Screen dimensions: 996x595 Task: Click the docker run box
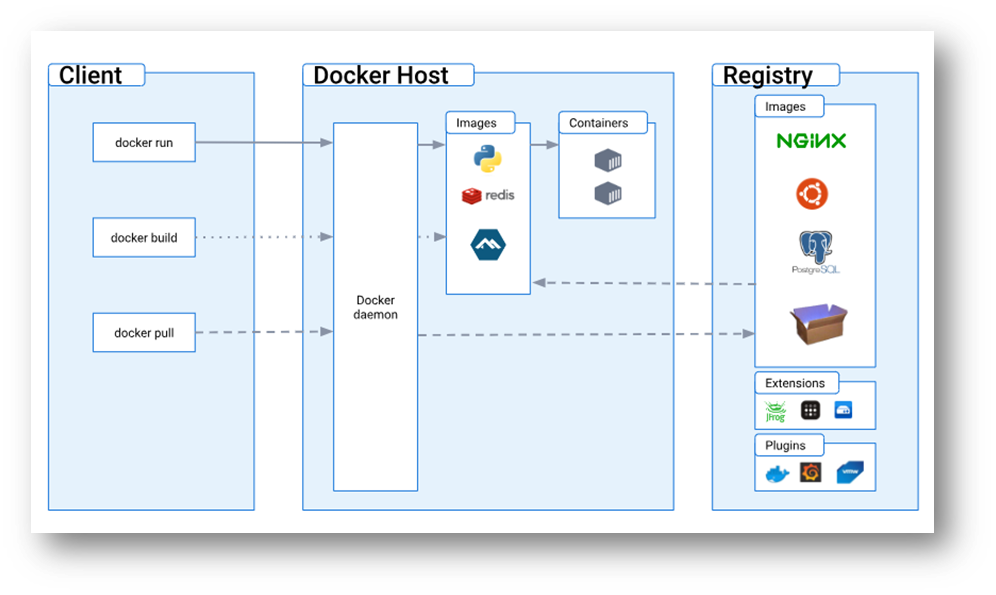(x=144, y=142)
